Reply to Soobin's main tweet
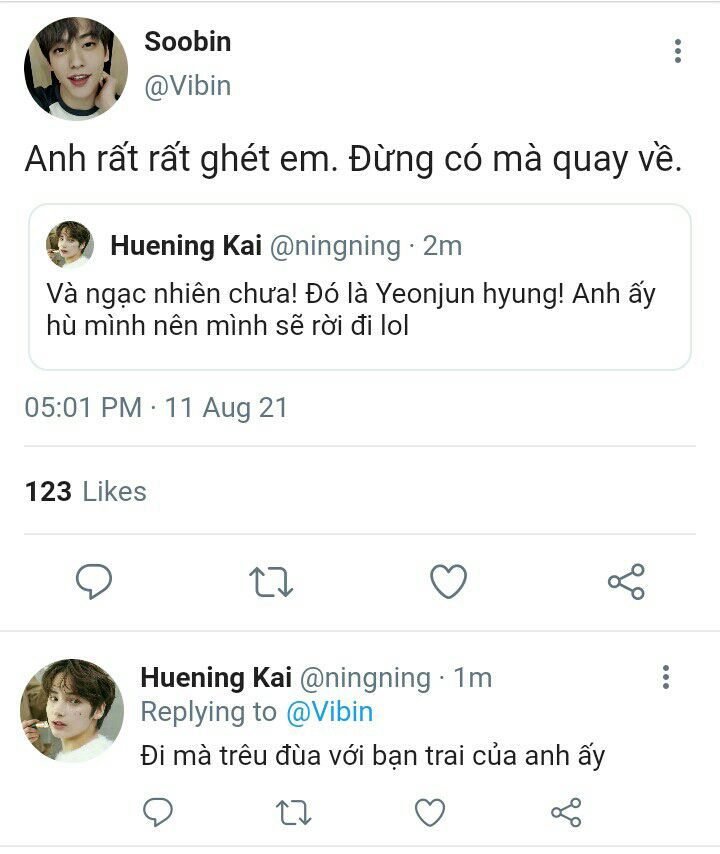Image resolution: width=720 pixels, height=854 pixels. tap(94, 581)
